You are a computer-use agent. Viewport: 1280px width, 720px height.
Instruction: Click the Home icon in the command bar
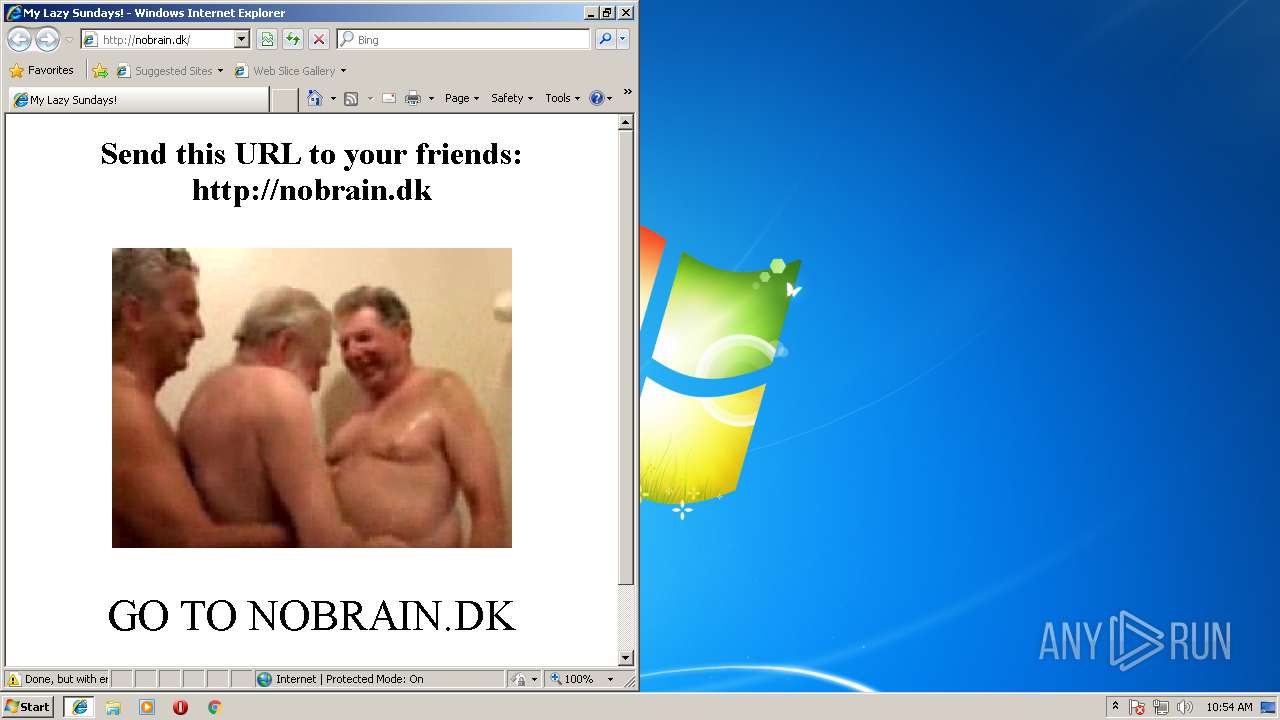pos(315,98)
